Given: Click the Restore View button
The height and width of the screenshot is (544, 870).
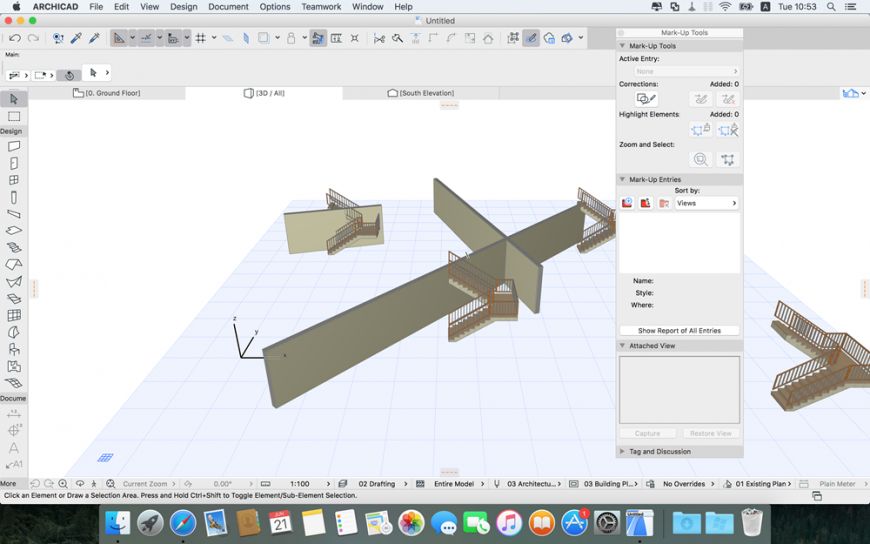Looking at the screenshot, I should [x=711, y=433].
